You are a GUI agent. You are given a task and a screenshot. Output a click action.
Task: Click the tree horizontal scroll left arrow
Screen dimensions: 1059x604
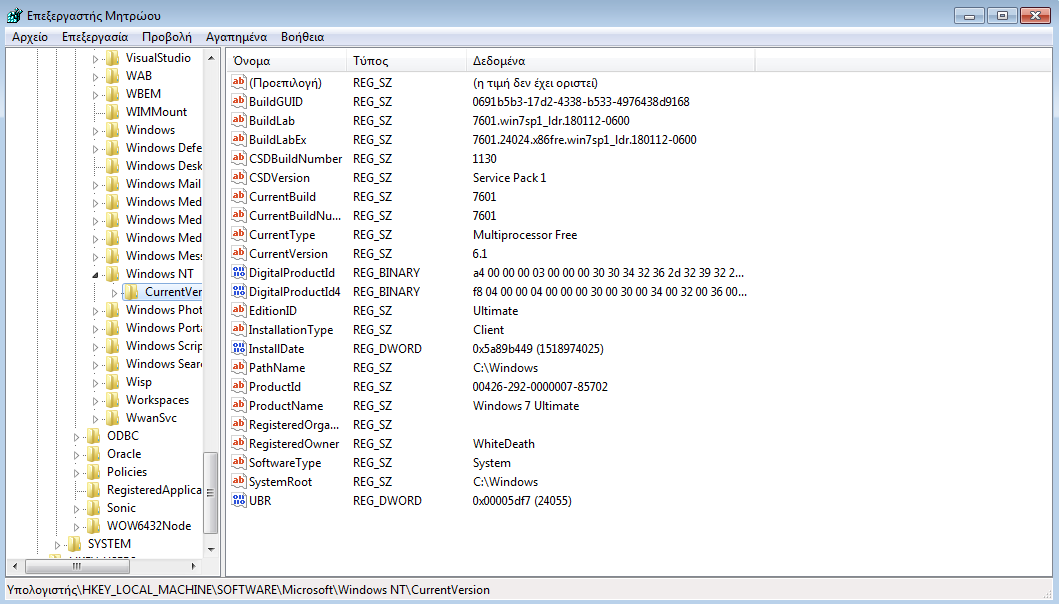tap(15, 565)
